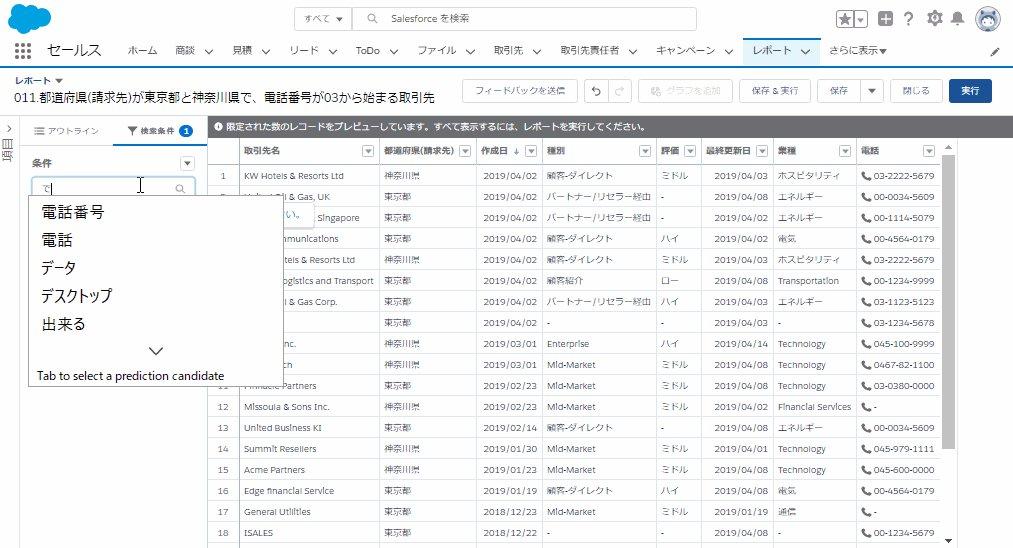This screenshot has height=548, width=1013.
Task: Open the 商談 tab
Action: pos(185,50)
